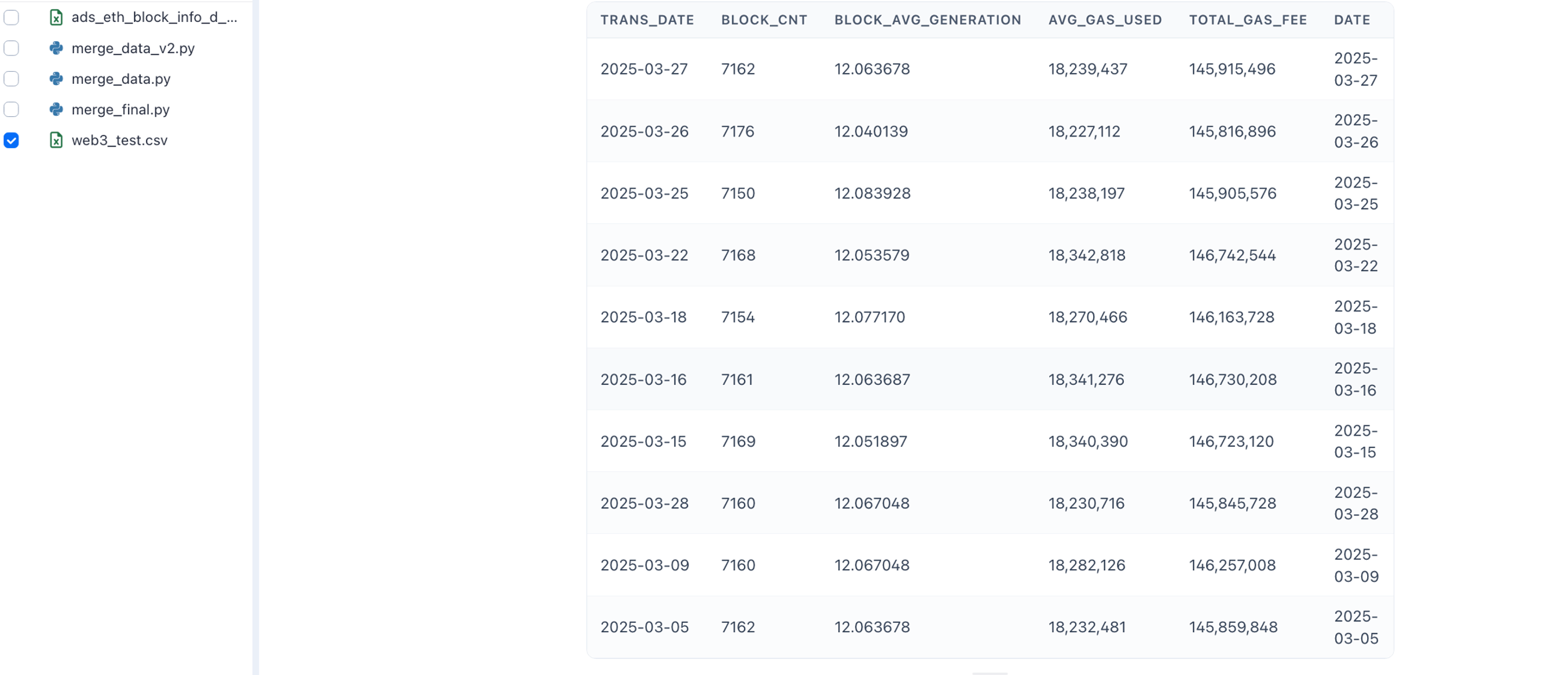Screen dimensions: 1568x675
Task: Uncheck the web3_test.csv checkbox
Action: click(x=12, y=140)
